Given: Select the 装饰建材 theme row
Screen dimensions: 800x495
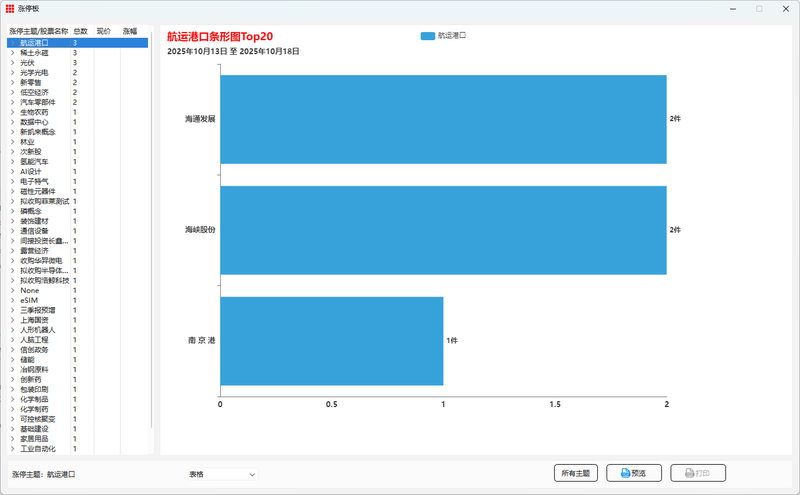Looking at the screenshot, I should click(78, 221).
